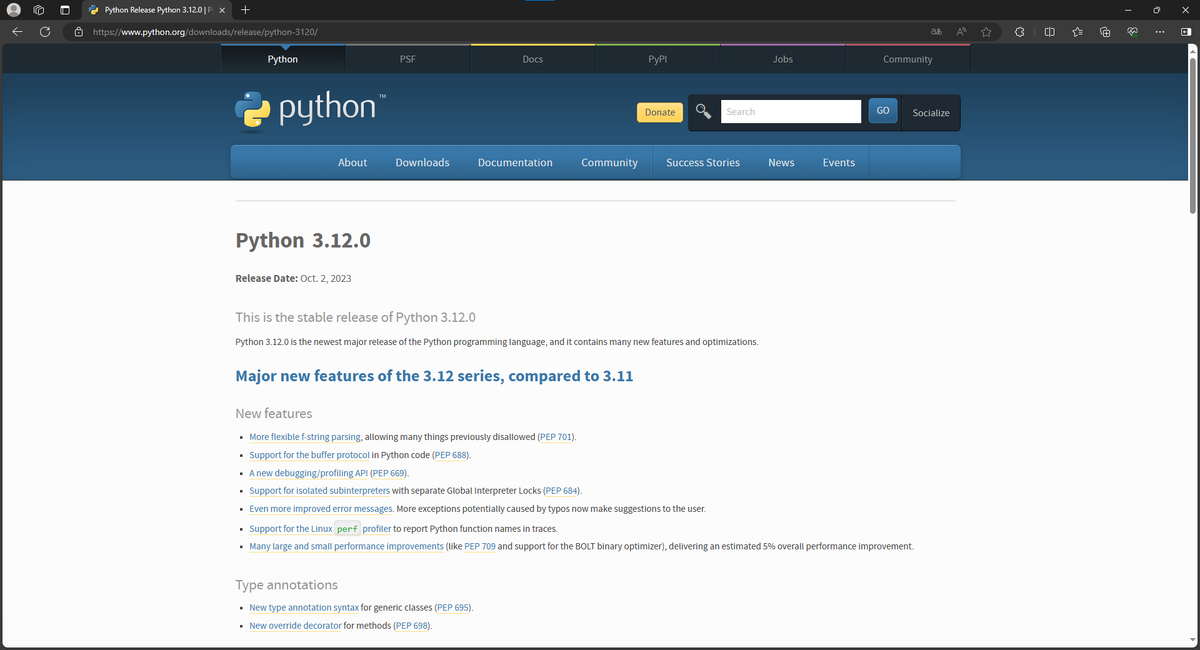1200x650 pixels.
Task: Open the PEP 709 link
Action: tap(480, 547)
